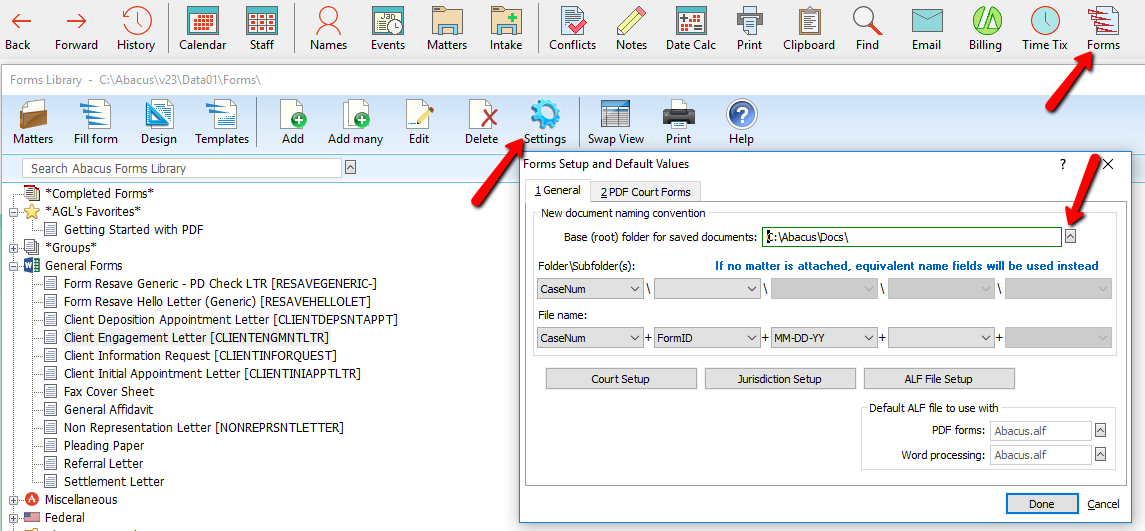This screenshot has height=531, width=1145.
Task: Open Templates in Forms Library
Action: [x=221, y=122]
